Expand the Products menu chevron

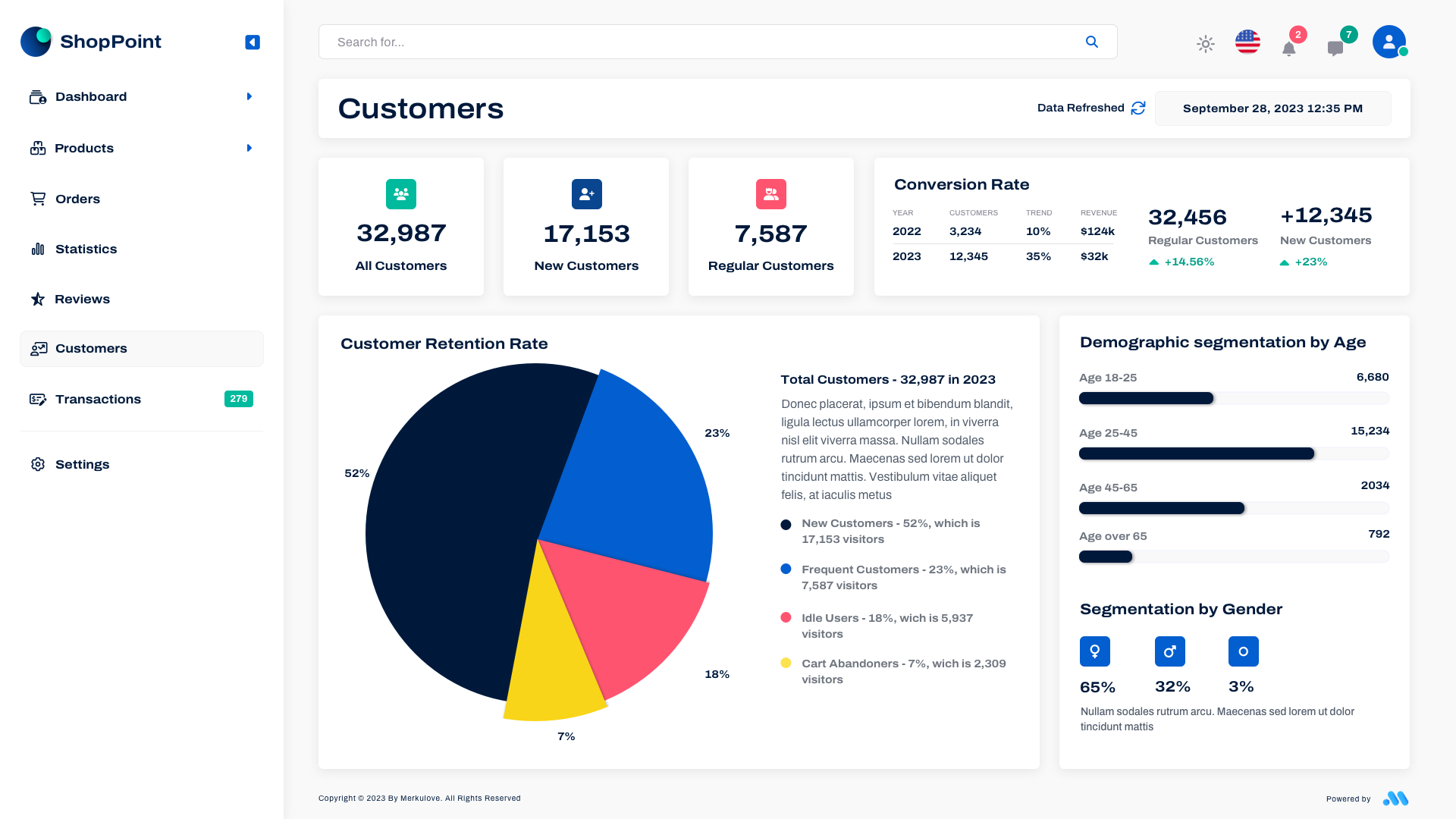point(249,148)
